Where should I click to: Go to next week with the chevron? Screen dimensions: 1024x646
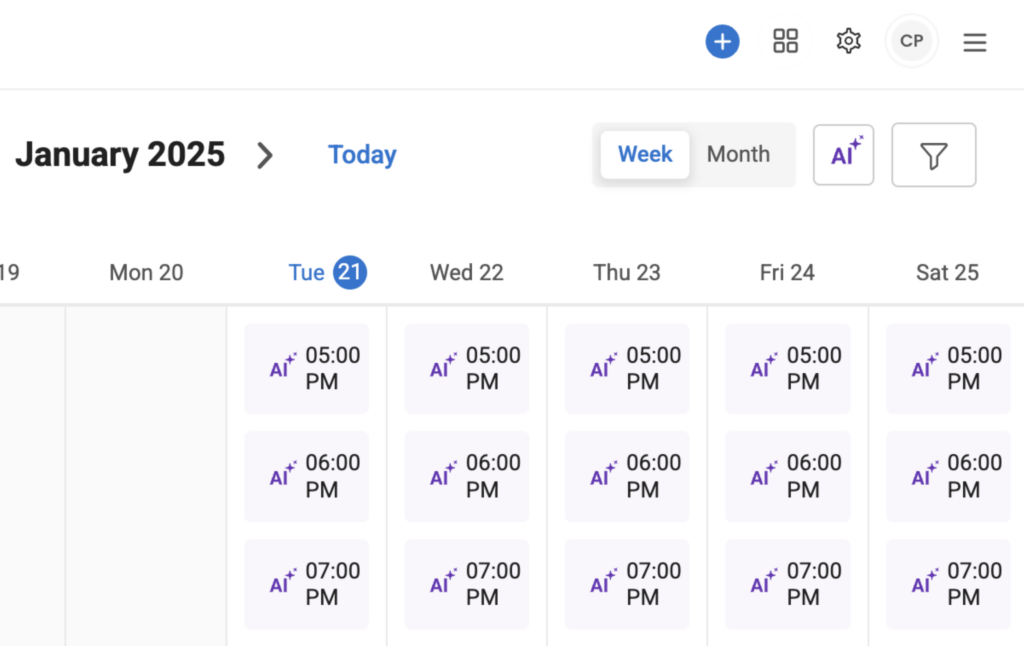point(264,155)
